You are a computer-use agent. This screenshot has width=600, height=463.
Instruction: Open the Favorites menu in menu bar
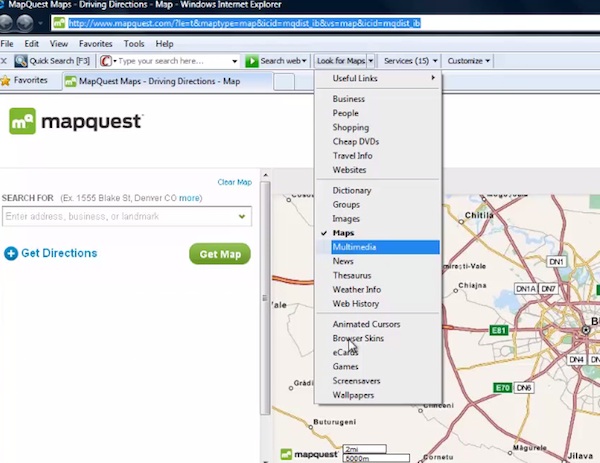tap(96, 44)
